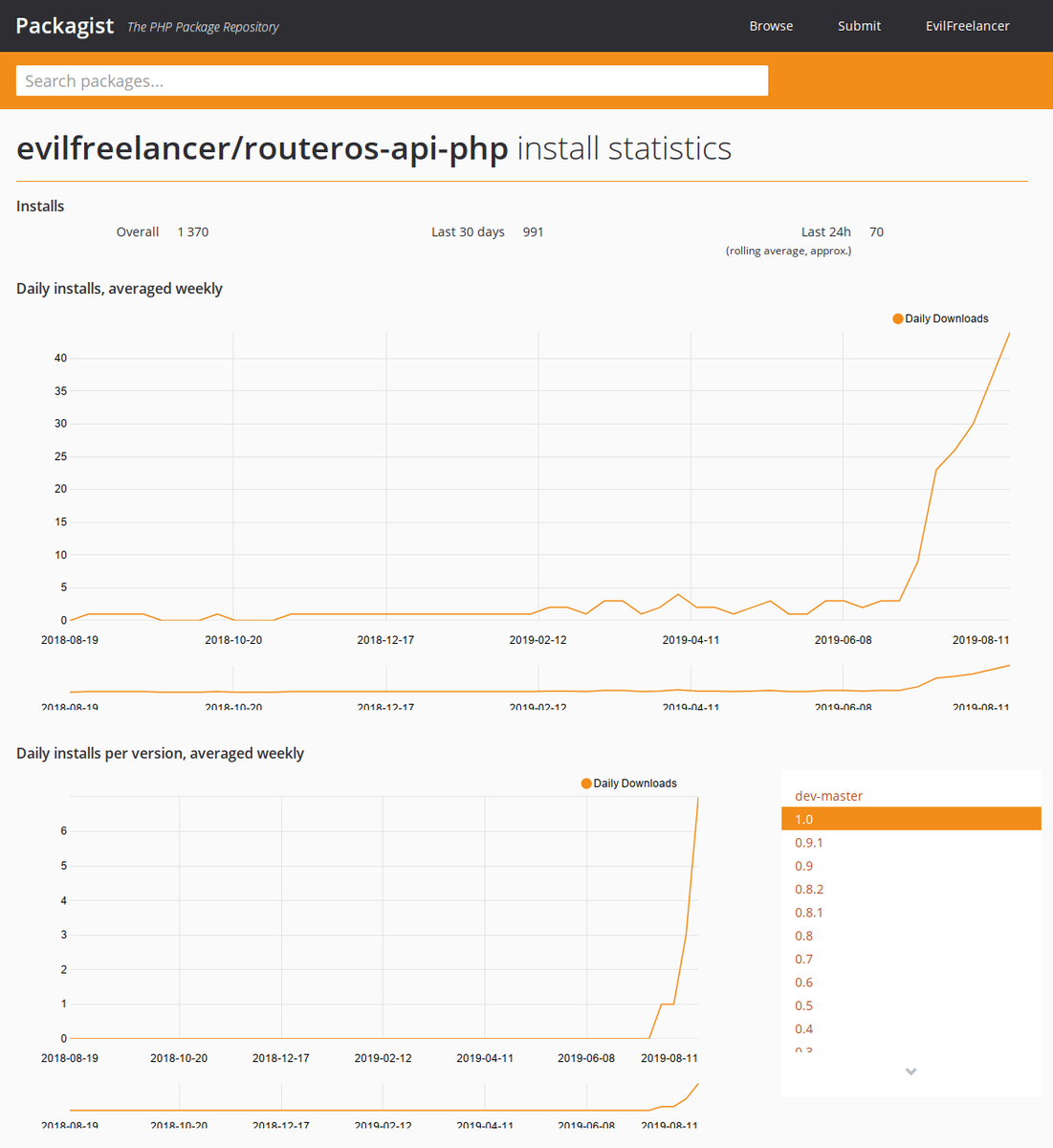Click the 'The PHP Package Repository' tagline
This screenshot has height=1148, width=1053.
[203, 27]
